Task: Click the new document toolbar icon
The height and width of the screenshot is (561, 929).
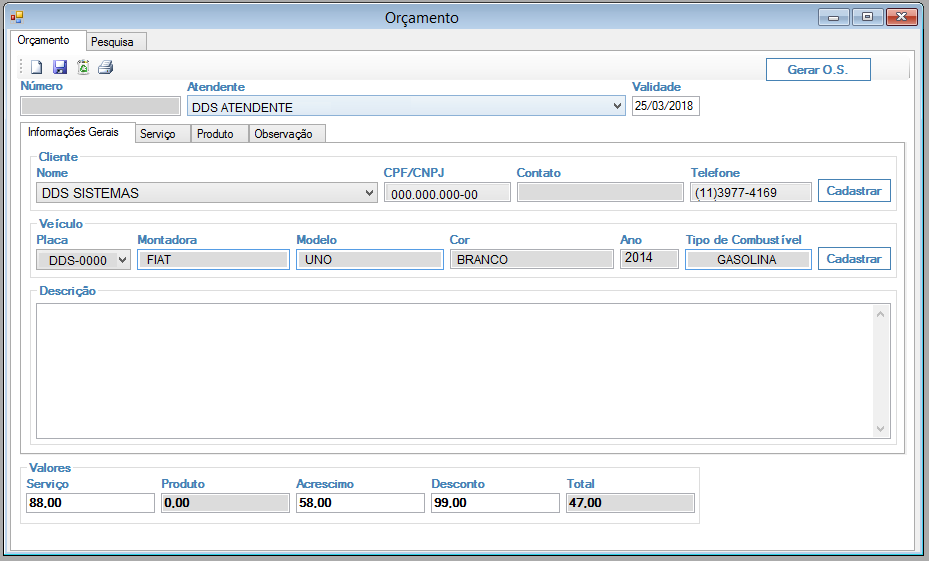Action: click(x=37, y=68)
